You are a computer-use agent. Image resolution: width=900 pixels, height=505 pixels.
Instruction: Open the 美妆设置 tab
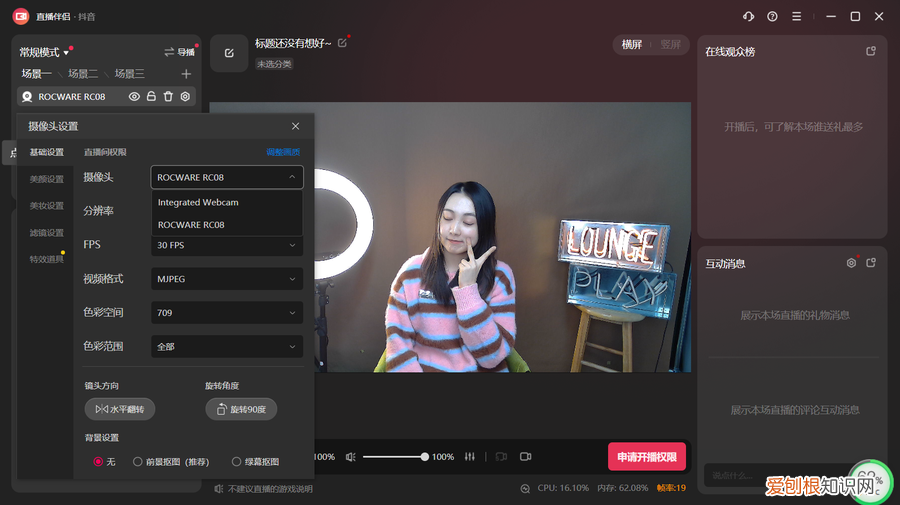tap(46, 205)
